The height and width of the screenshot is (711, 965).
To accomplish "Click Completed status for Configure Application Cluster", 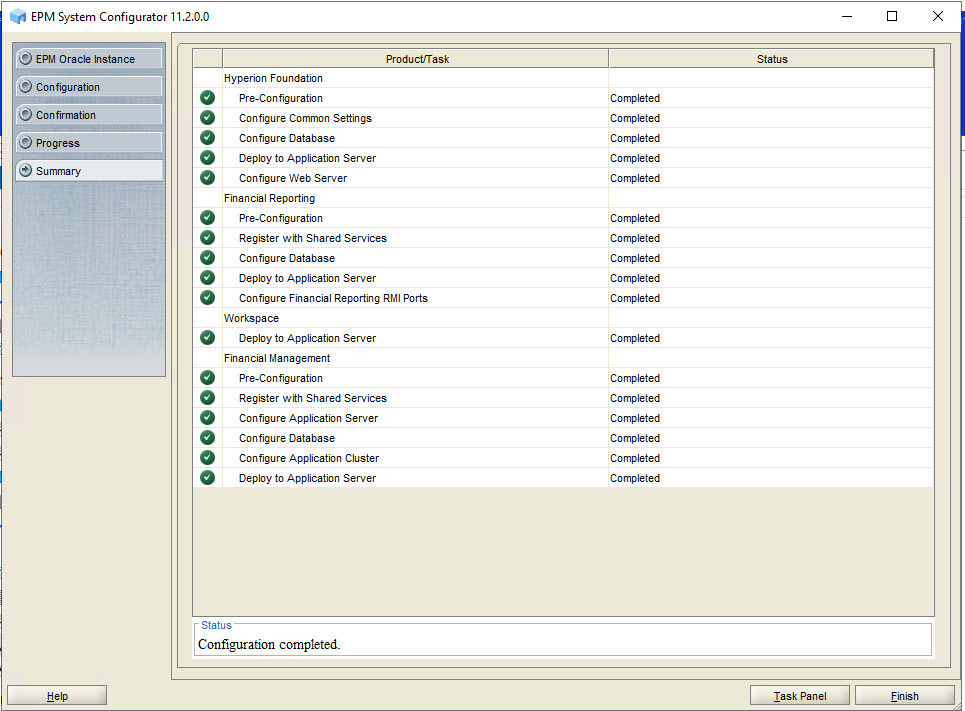I will (635, 459).
